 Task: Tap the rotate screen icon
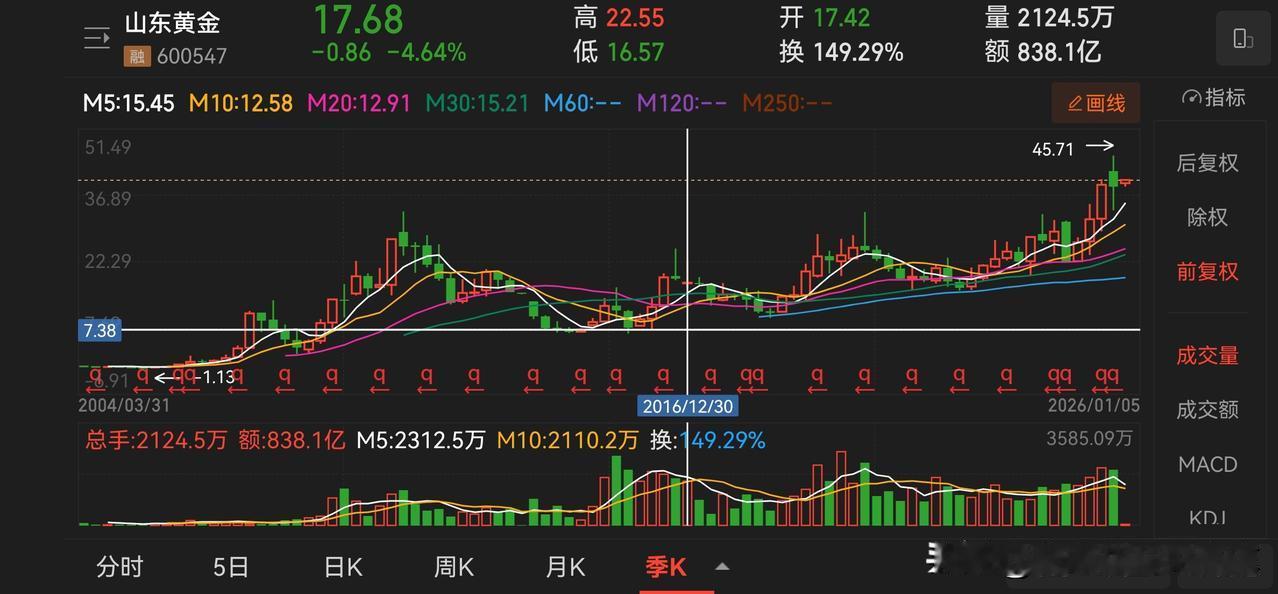(x=1242, y=39)
